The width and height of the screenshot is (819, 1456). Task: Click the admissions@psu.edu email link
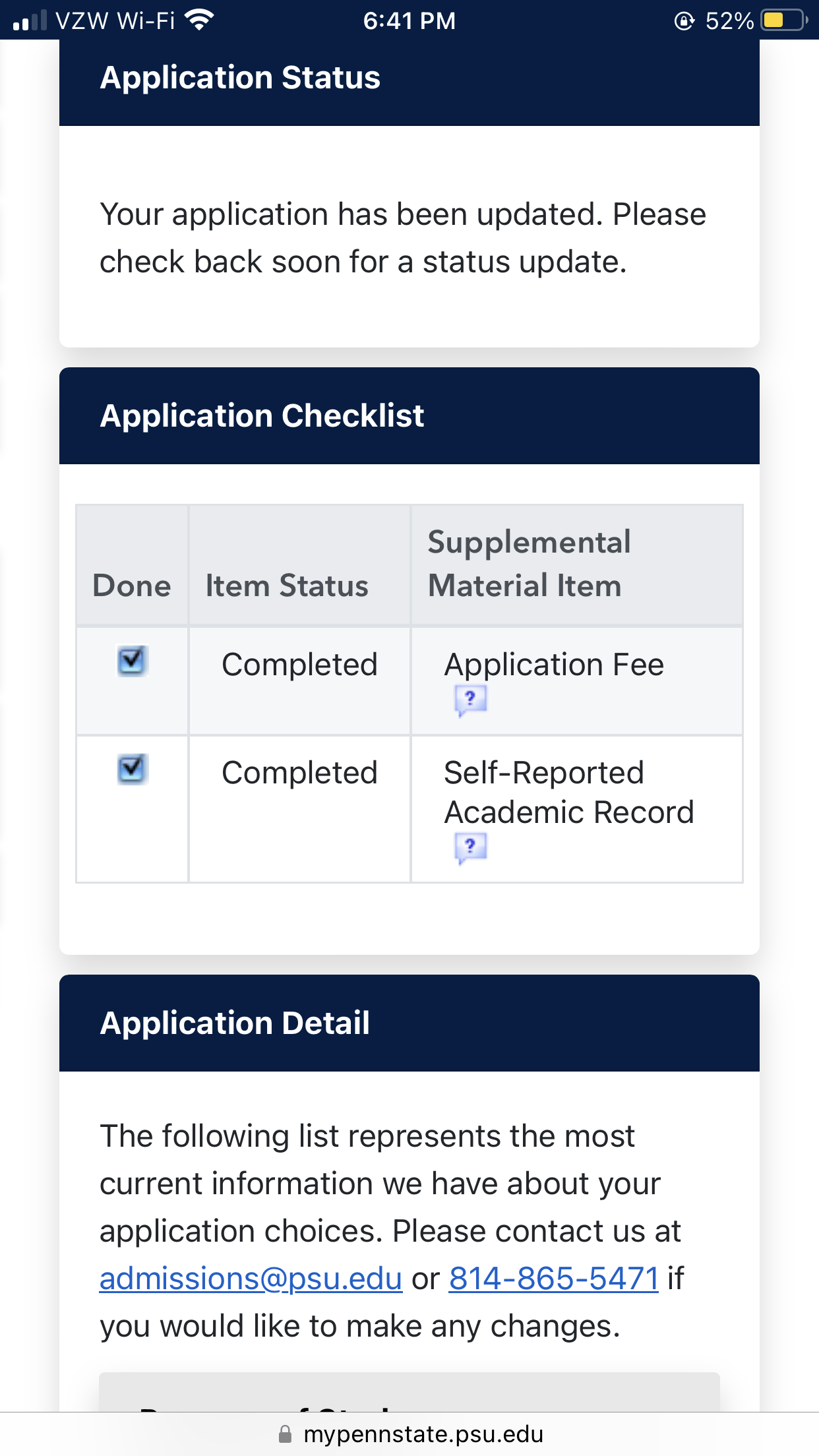point(251,1279)
